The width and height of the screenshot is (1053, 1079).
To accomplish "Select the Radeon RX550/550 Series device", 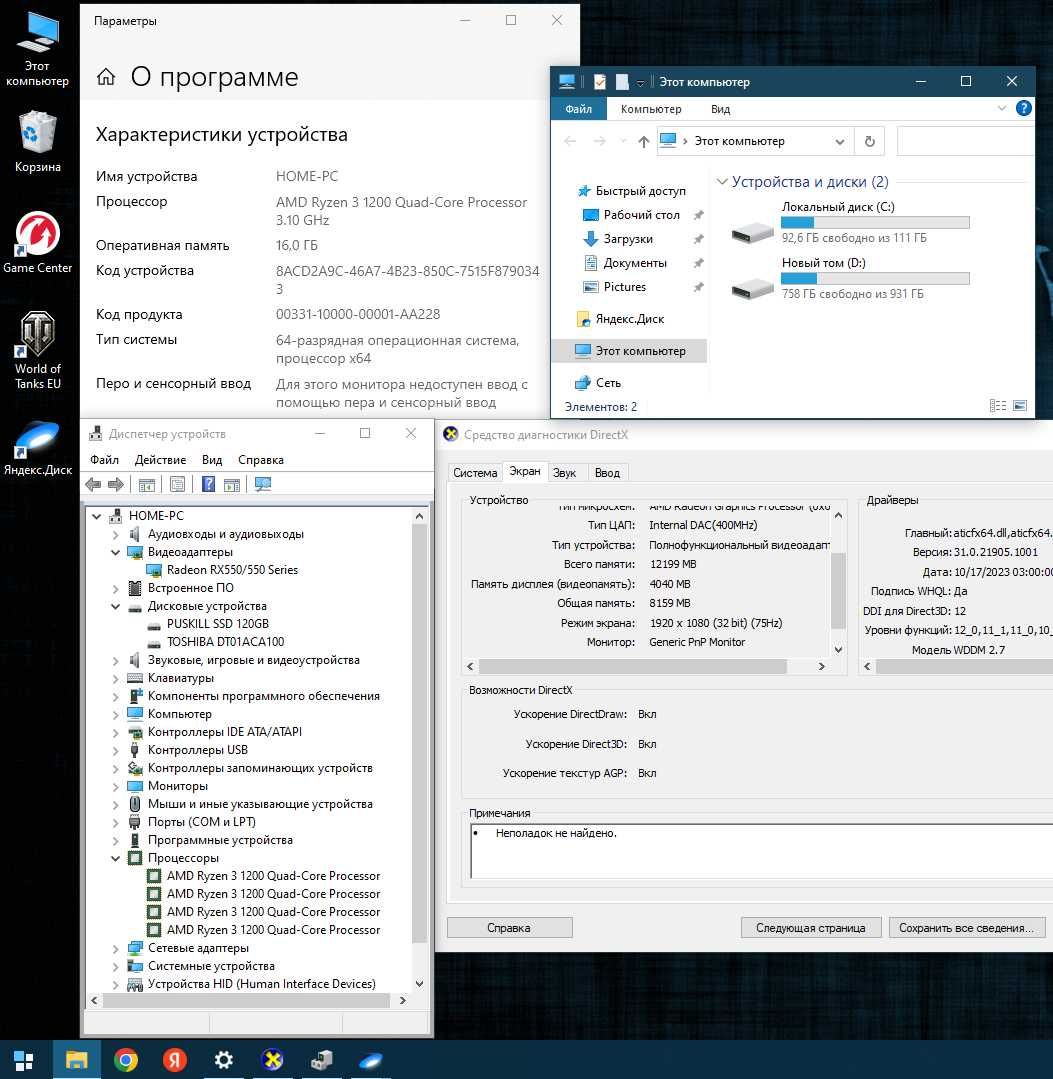I will pyautogui.click(x=232, y=570).
